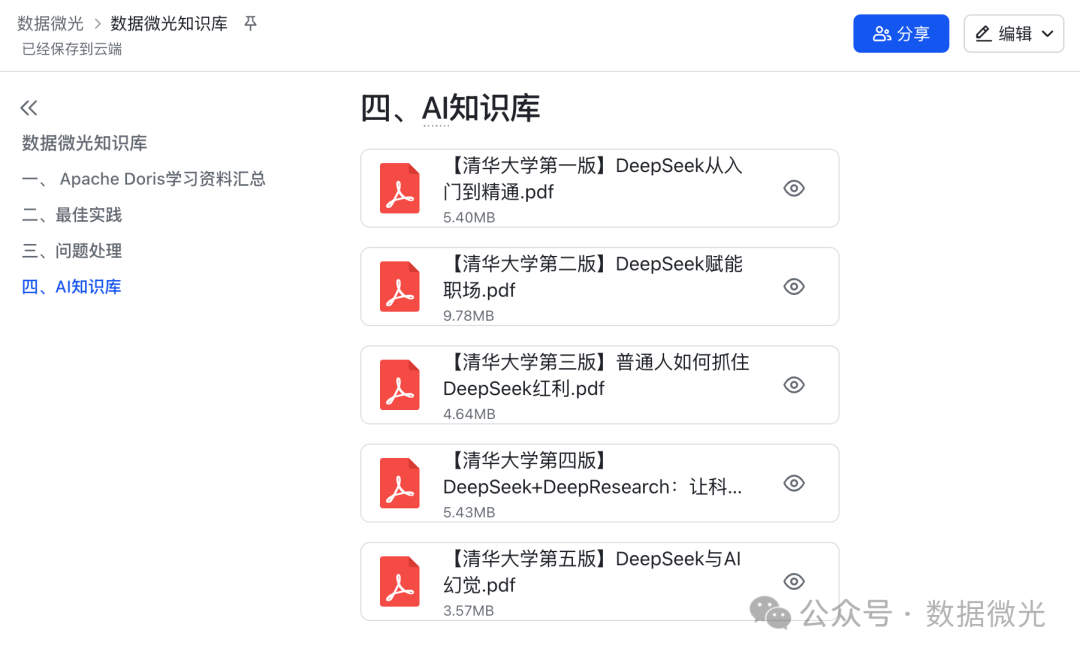Open the 编辑 dropdown arrow
This screenshot has height=657, width=1080.
[1048, 33]
